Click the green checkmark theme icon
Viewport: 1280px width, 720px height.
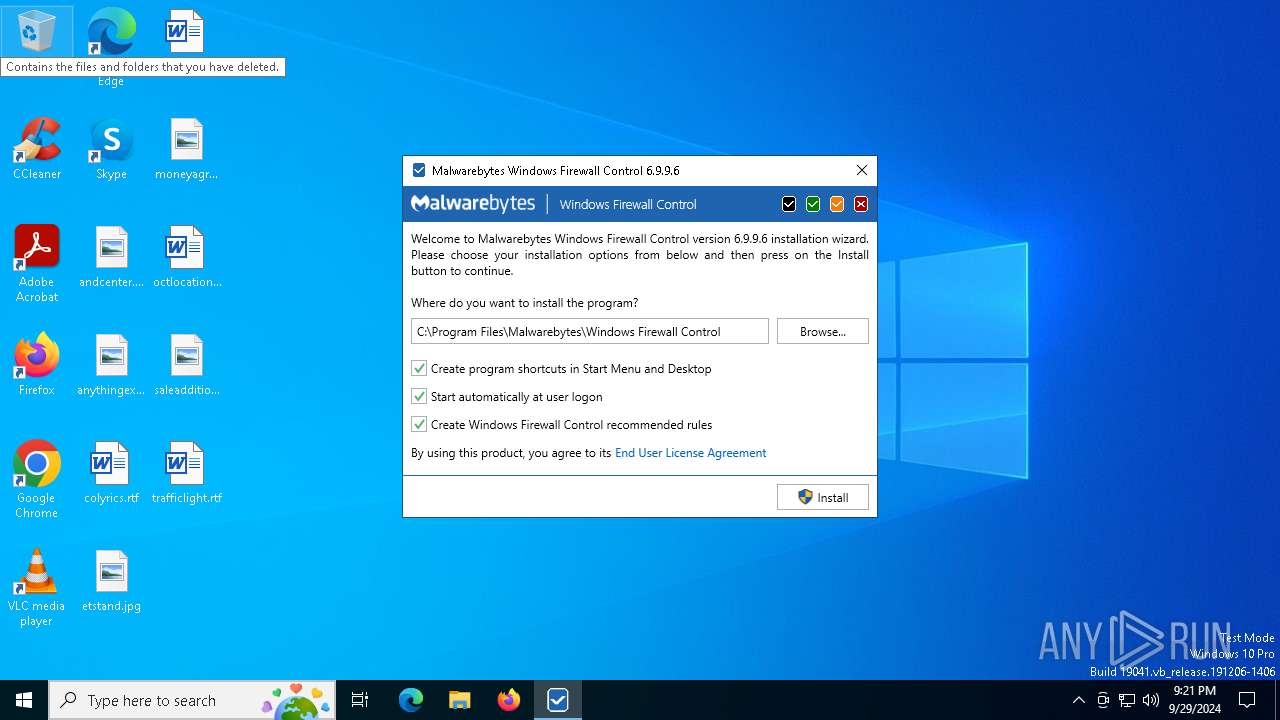813,204
